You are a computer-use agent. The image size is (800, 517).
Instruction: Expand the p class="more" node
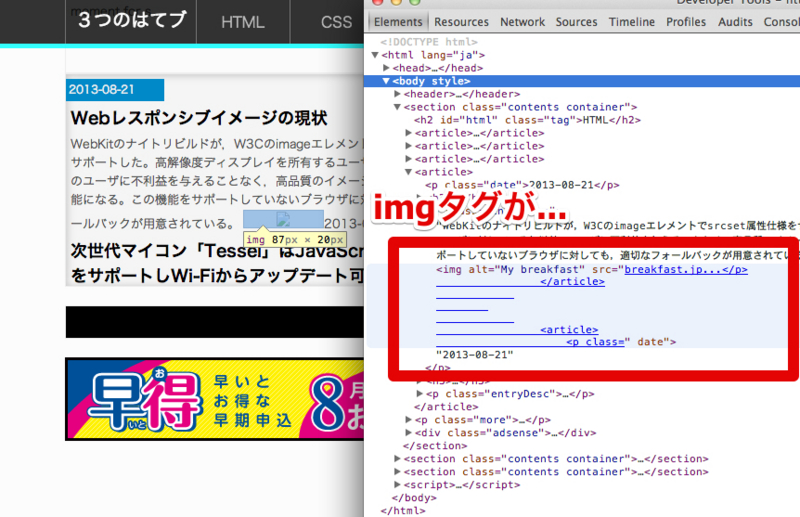409,420
